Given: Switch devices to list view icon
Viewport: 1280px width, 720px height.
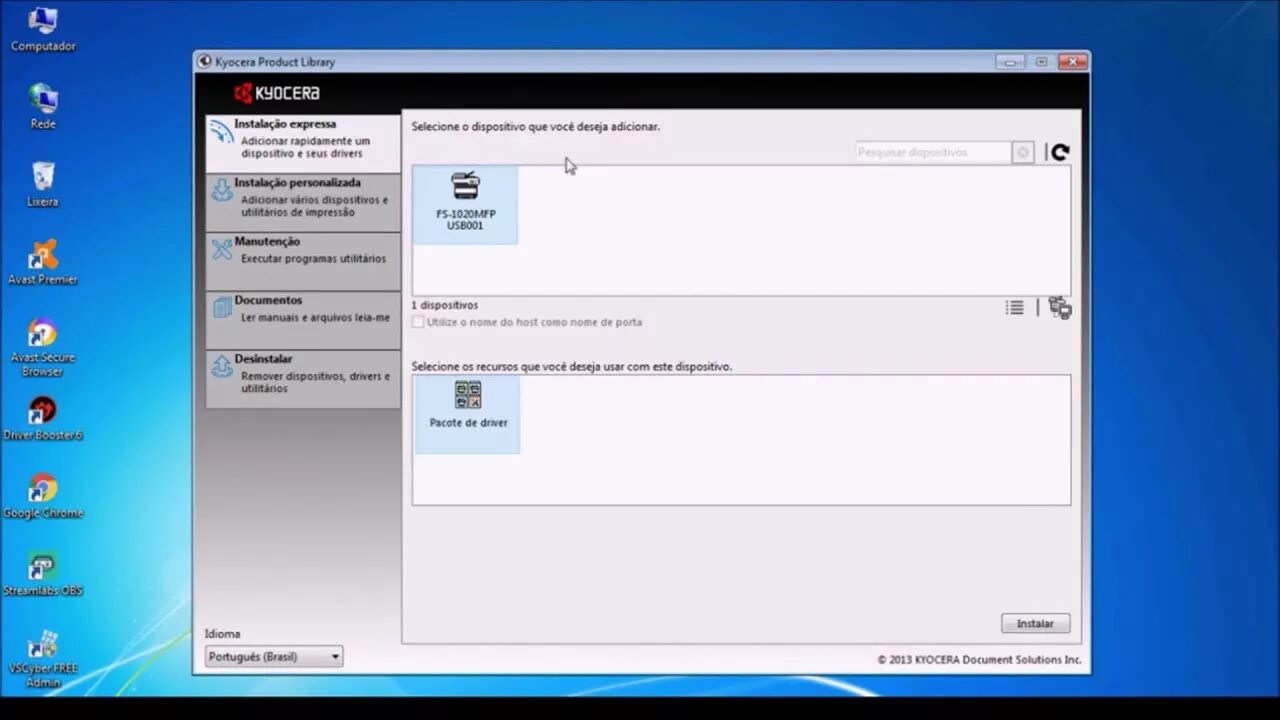Looking at the screenshot, I should pos(1015,308).
